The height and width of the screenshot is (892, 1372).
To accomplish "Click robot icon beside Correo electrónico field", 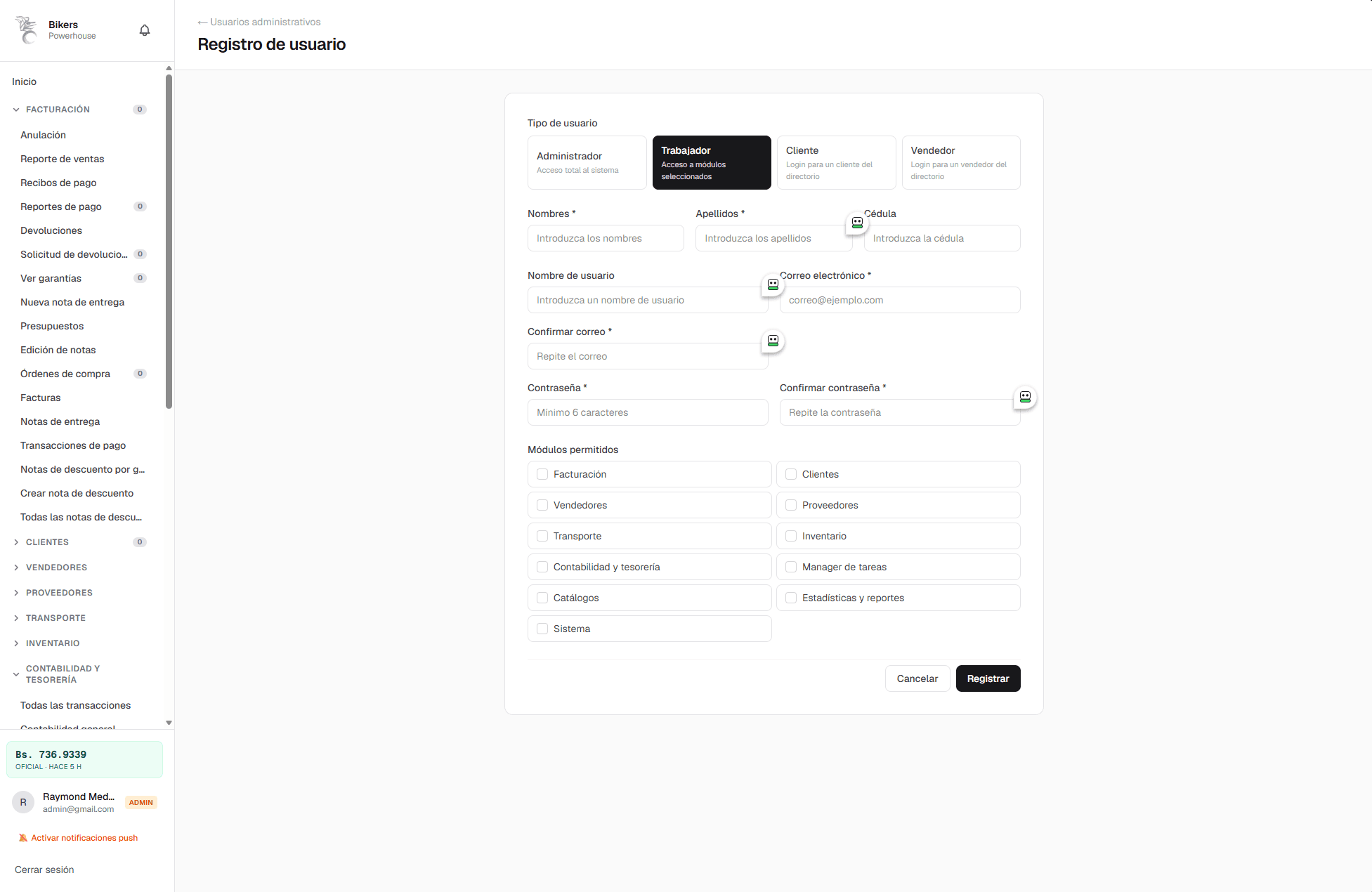I will 773,284.
